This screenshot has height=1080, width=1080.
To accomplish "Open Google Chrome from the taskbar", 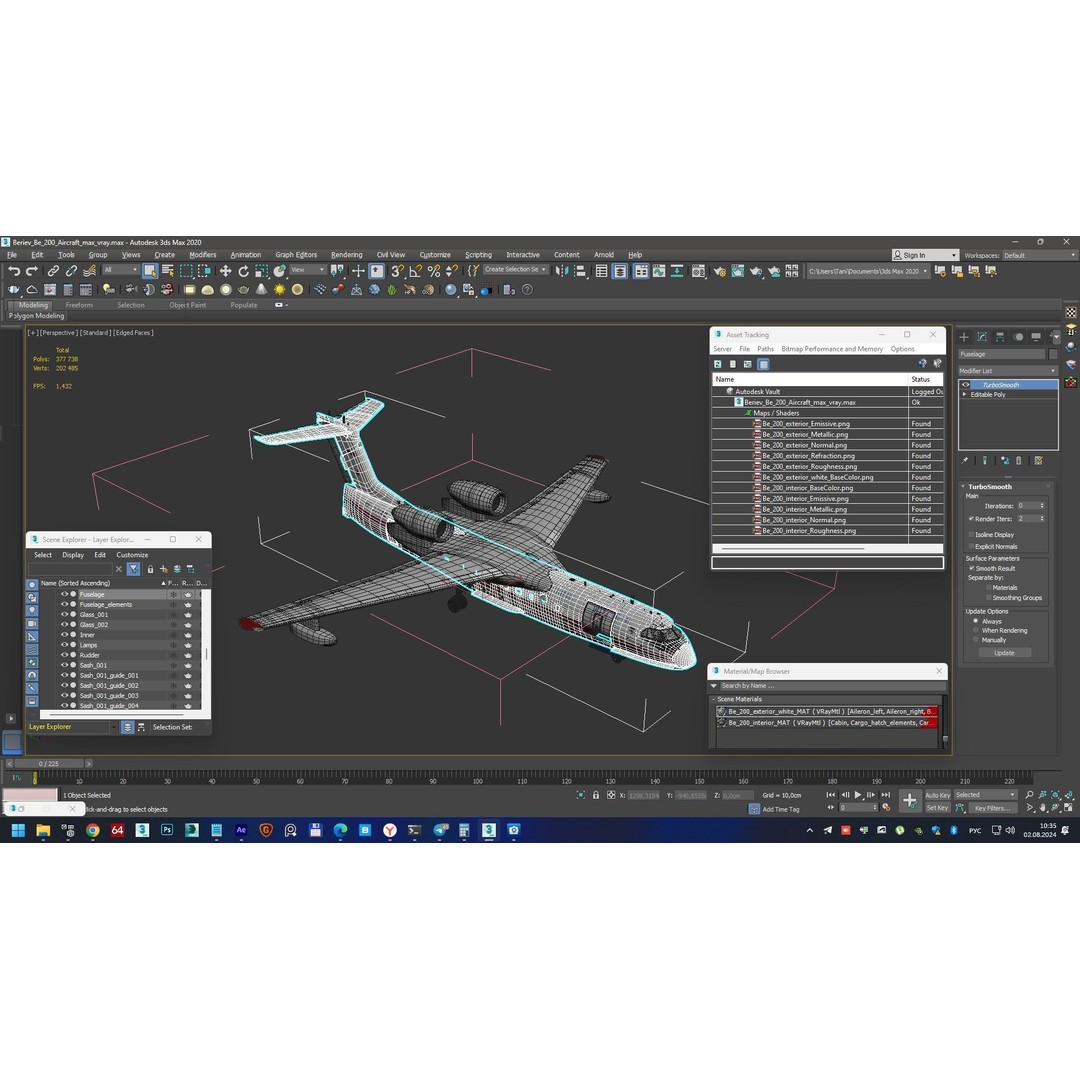I will [92, 830].
